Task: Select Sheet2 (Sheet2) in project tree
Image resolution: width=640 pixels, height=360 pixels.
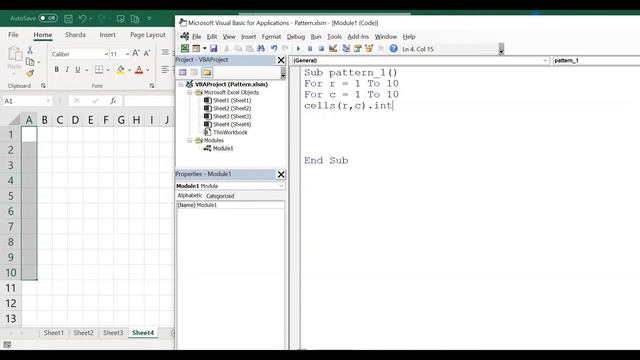Action: point(232,109)
